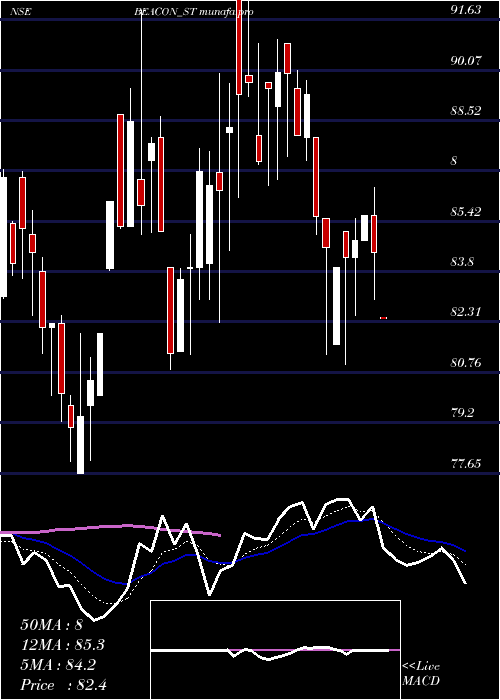Click the 5MA : 84.2 reading
The image size is (500, 700).
tap(58, 665)
